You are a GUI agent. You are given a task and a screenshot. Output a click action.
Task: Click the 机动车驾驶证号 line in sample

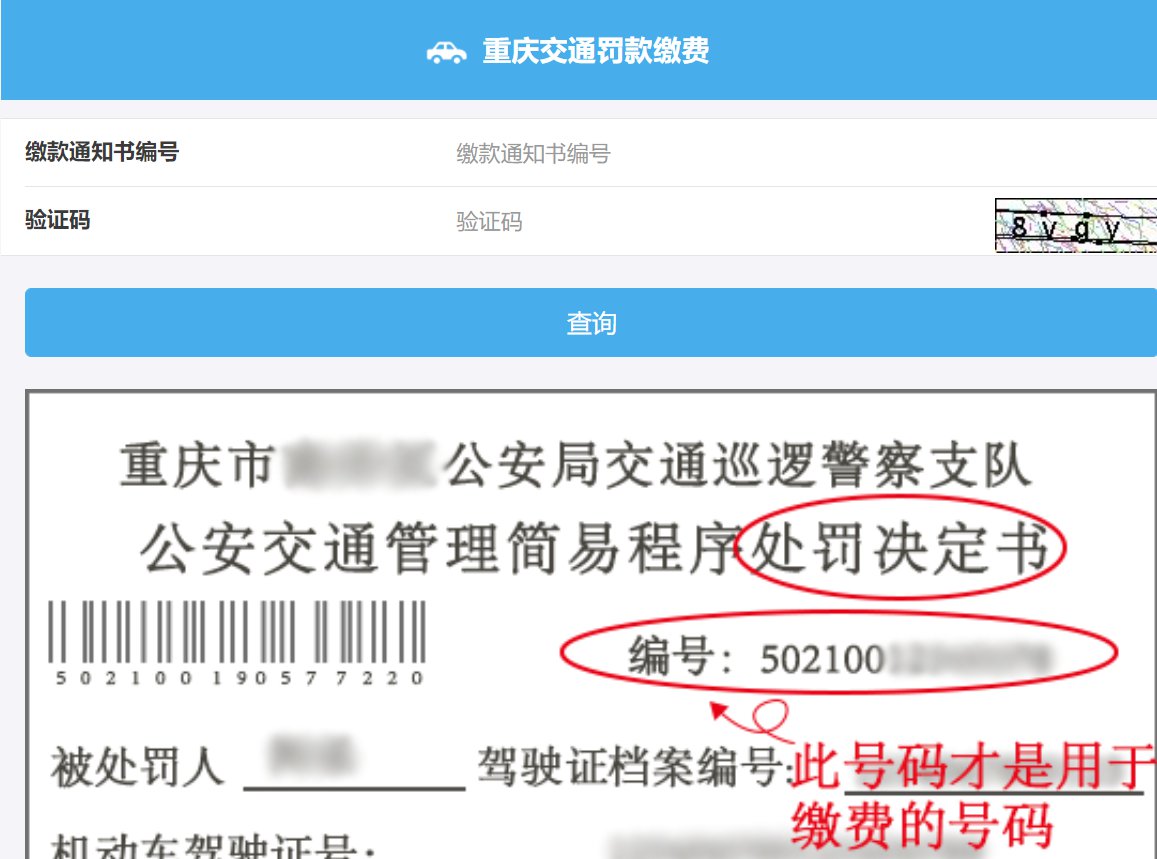click(x=214, y=846)
